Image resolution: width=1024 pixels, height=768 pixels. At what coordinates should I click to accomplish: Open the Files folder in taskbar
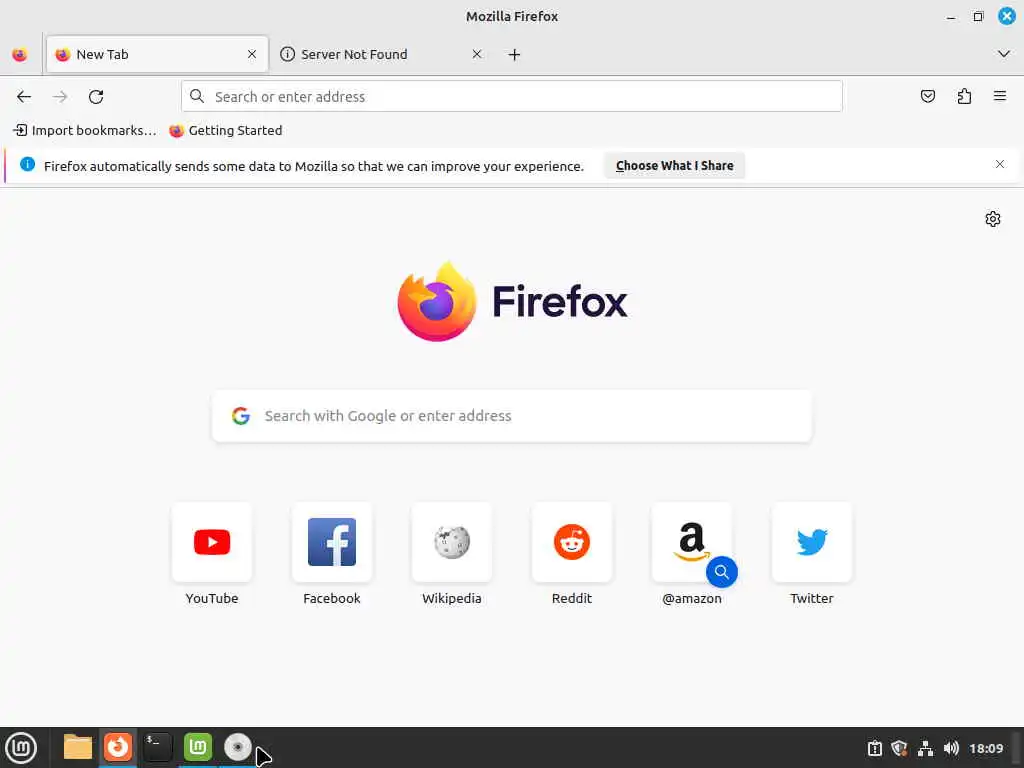[78, 747]
